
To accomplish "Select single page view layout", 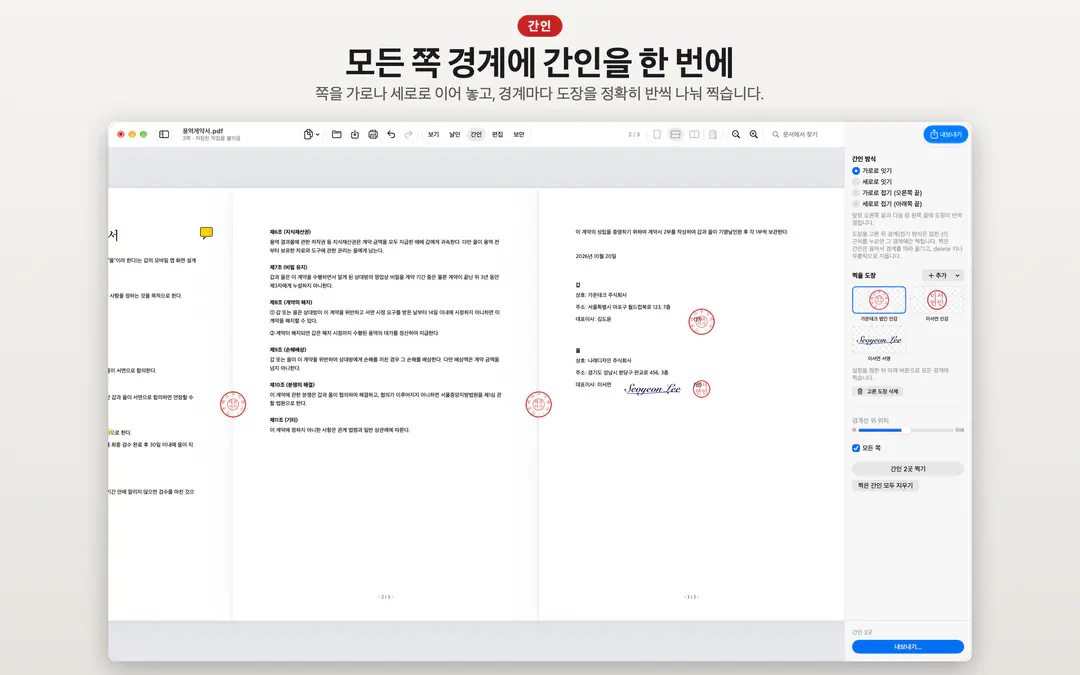I will tap(657, 134).
